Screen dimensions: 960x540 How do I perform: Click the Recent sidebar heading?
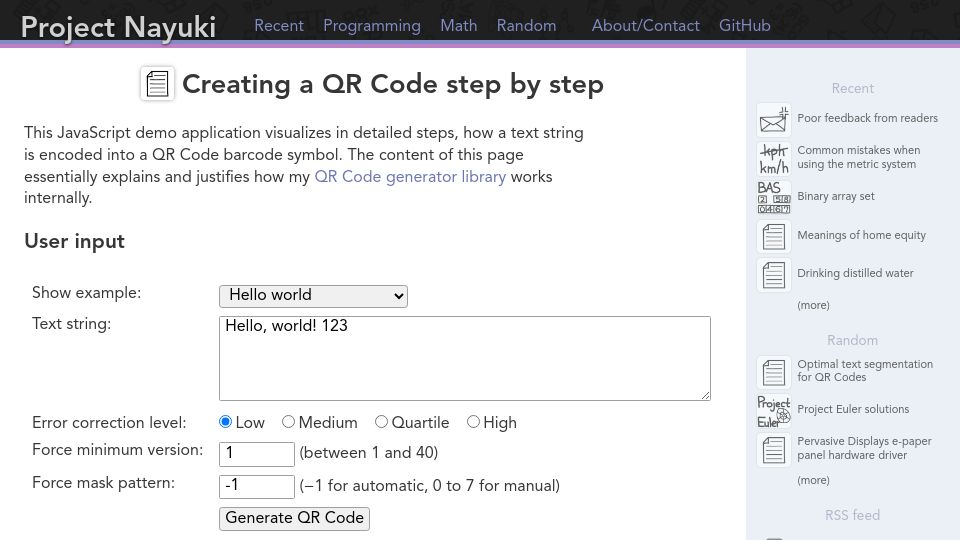pyautogui.click(x=852, y=88)
